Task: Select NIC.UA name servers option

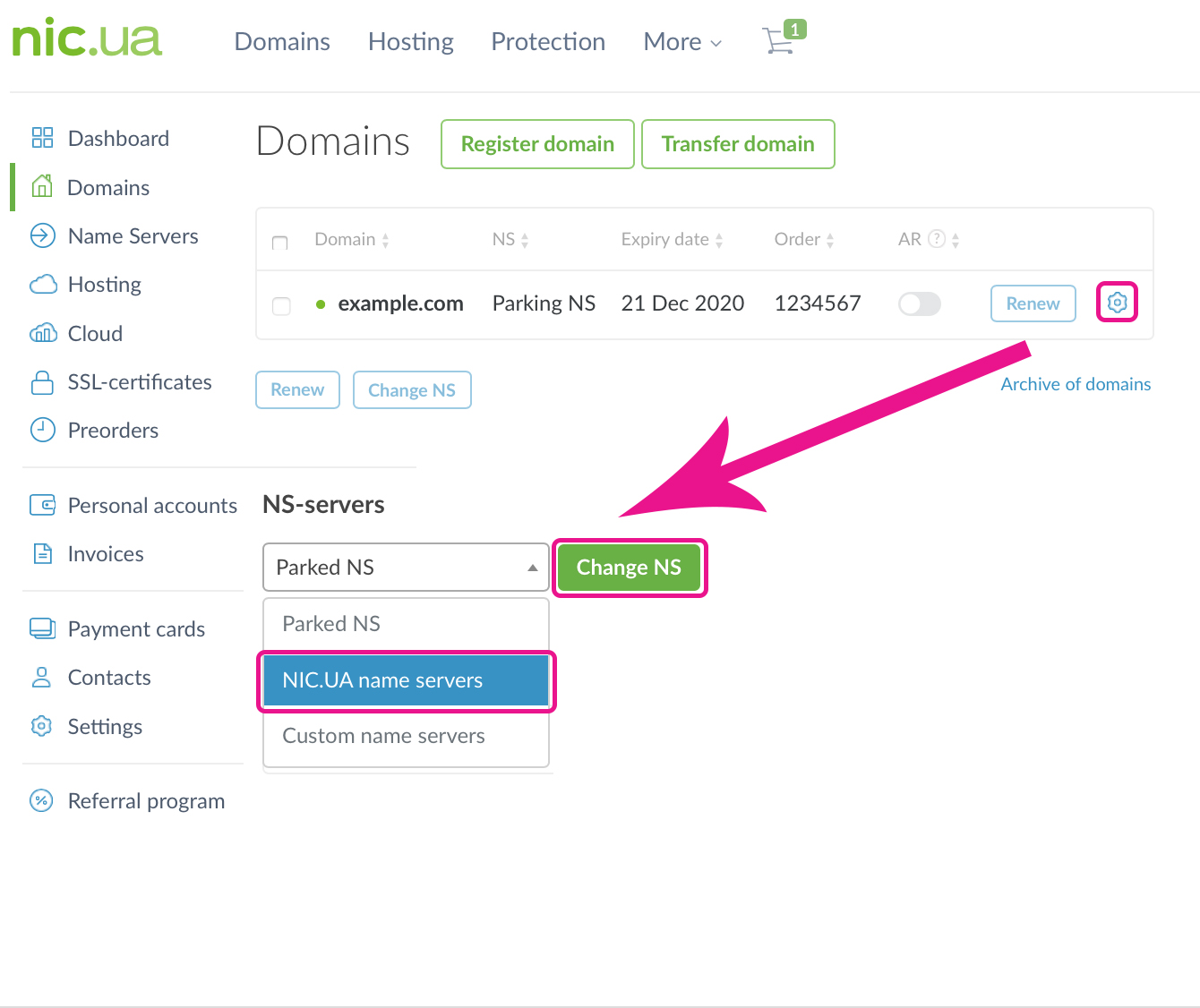Action: coord(407,680)
